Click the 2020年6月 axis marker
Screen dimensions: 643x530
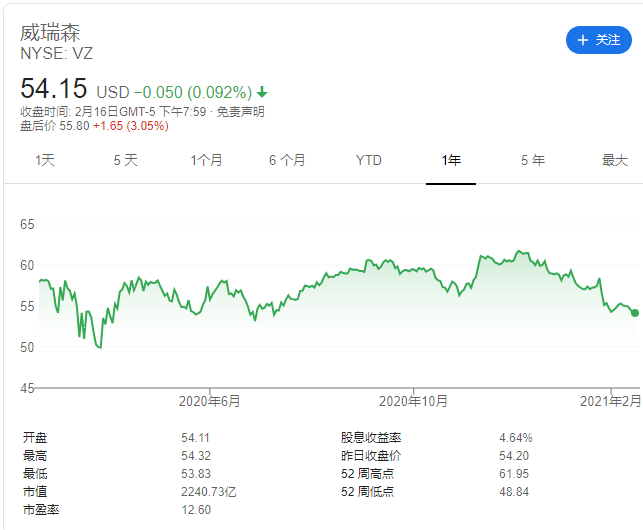click(210, 401)
